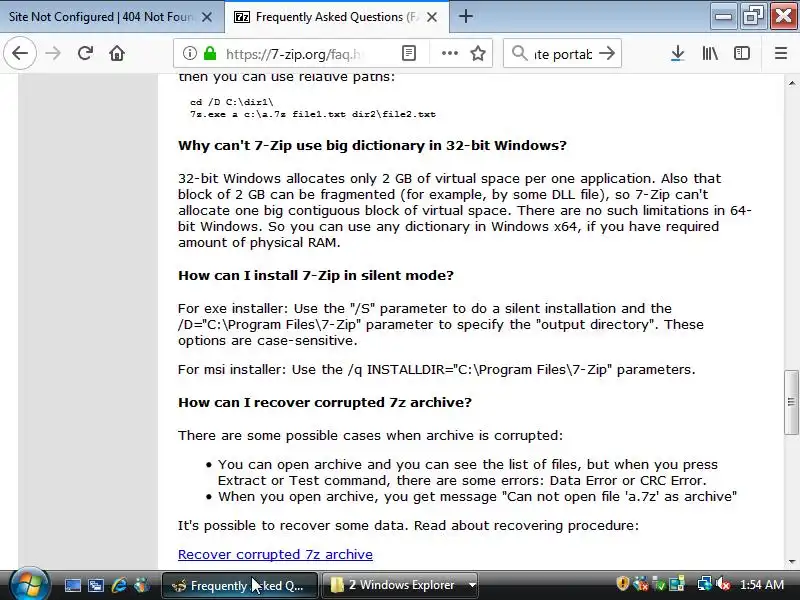The width and height of the screenshot is (800, 600).
Task: Open the Recover corrupted 7z archive link
Action: point(275,555)
